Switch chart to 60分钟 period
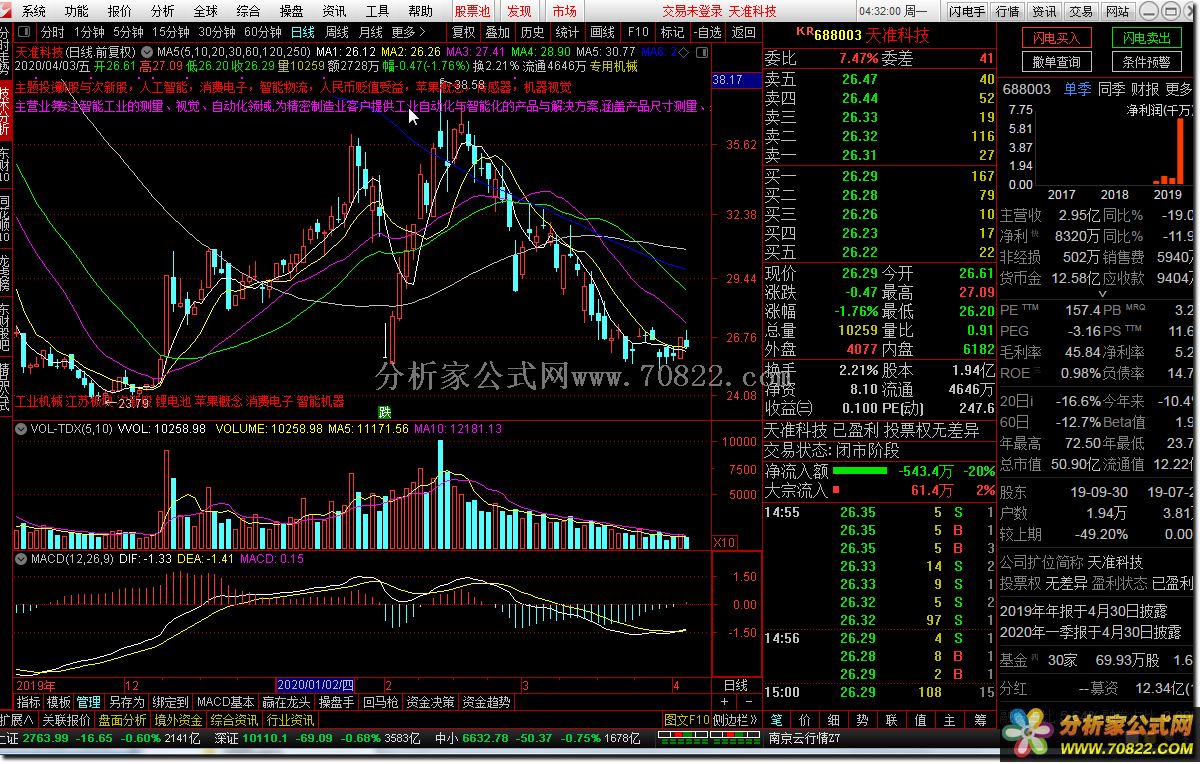This screenshot has width=1202, height=764. pos(263,32)
